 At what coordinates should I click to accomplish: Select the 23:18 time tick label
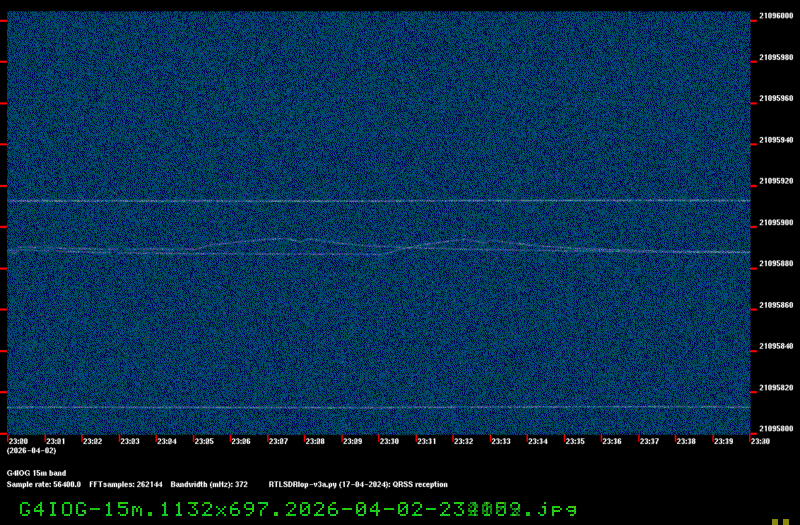686,441
